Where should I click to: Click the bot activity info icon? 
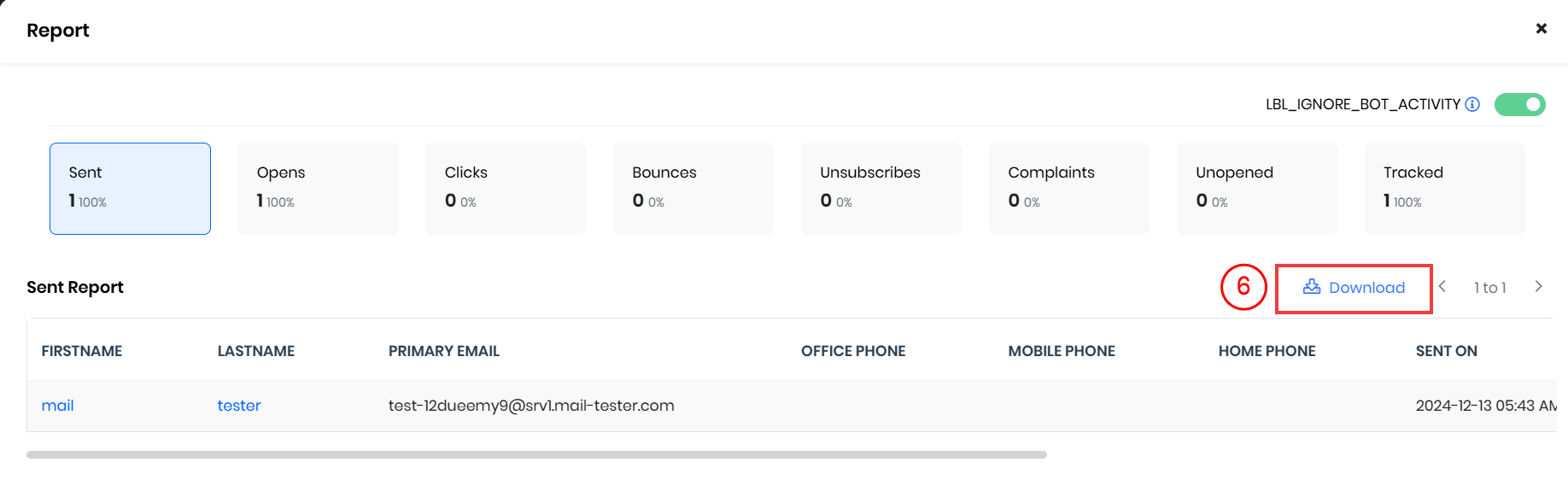pos(1472,104)
